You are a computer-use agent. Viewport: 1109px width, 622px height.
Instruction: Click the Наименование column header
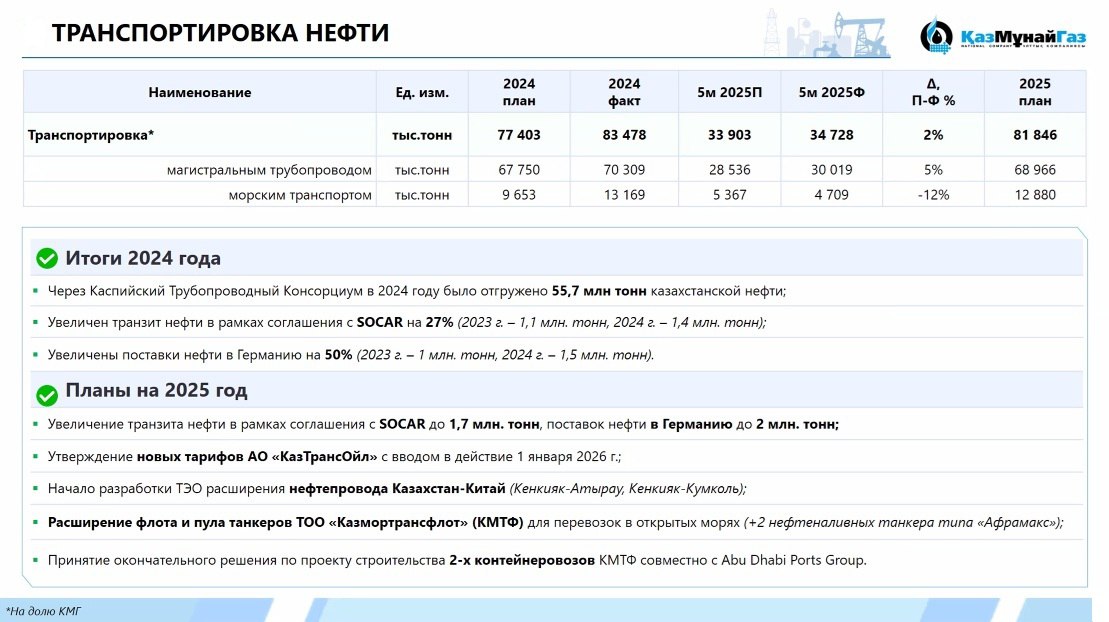[199, 92]
